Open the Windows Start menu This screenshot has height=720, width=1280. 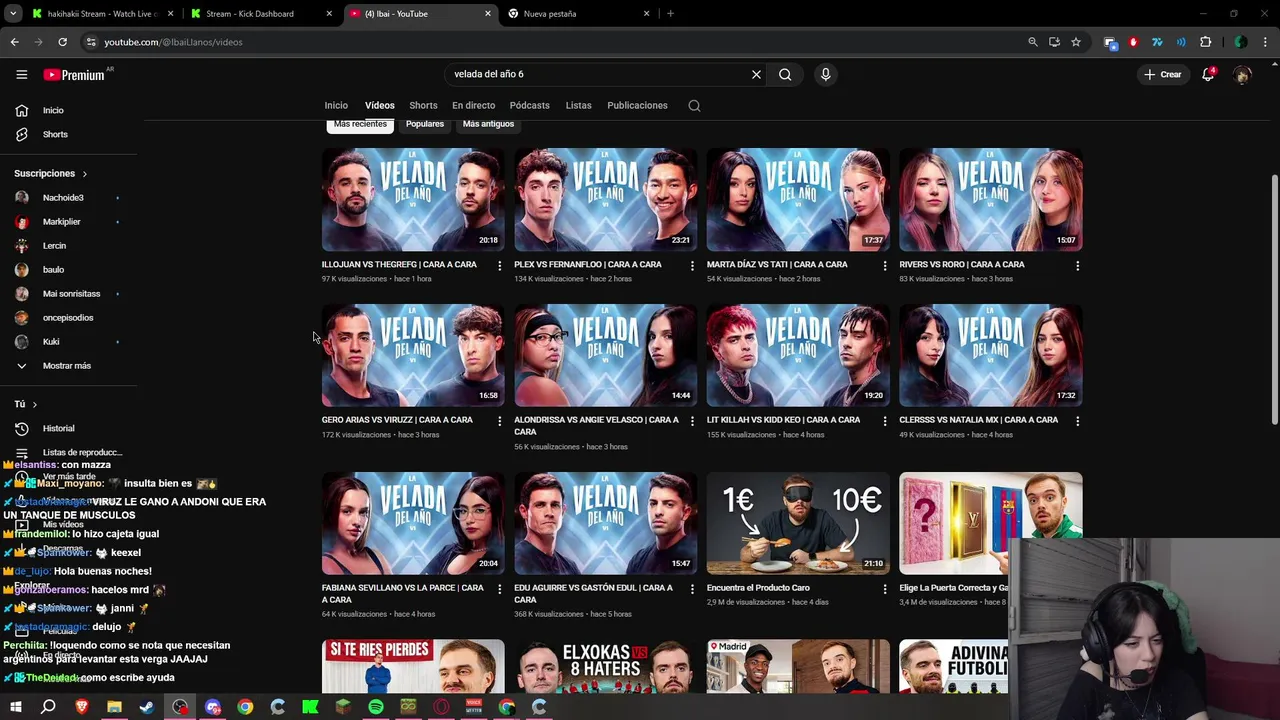(15, 707)
